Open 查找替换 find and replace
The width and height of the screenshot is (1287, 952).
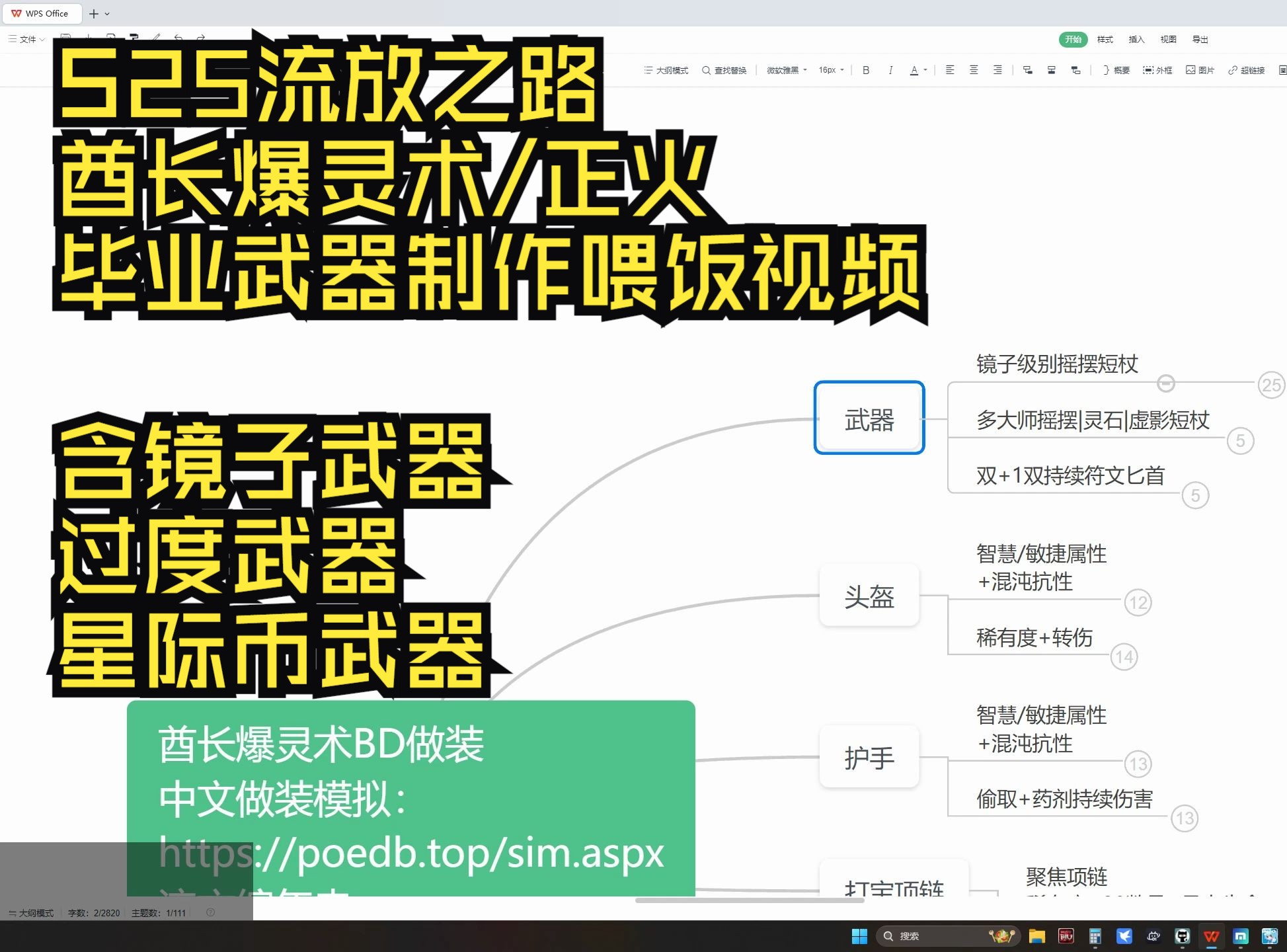724,70
